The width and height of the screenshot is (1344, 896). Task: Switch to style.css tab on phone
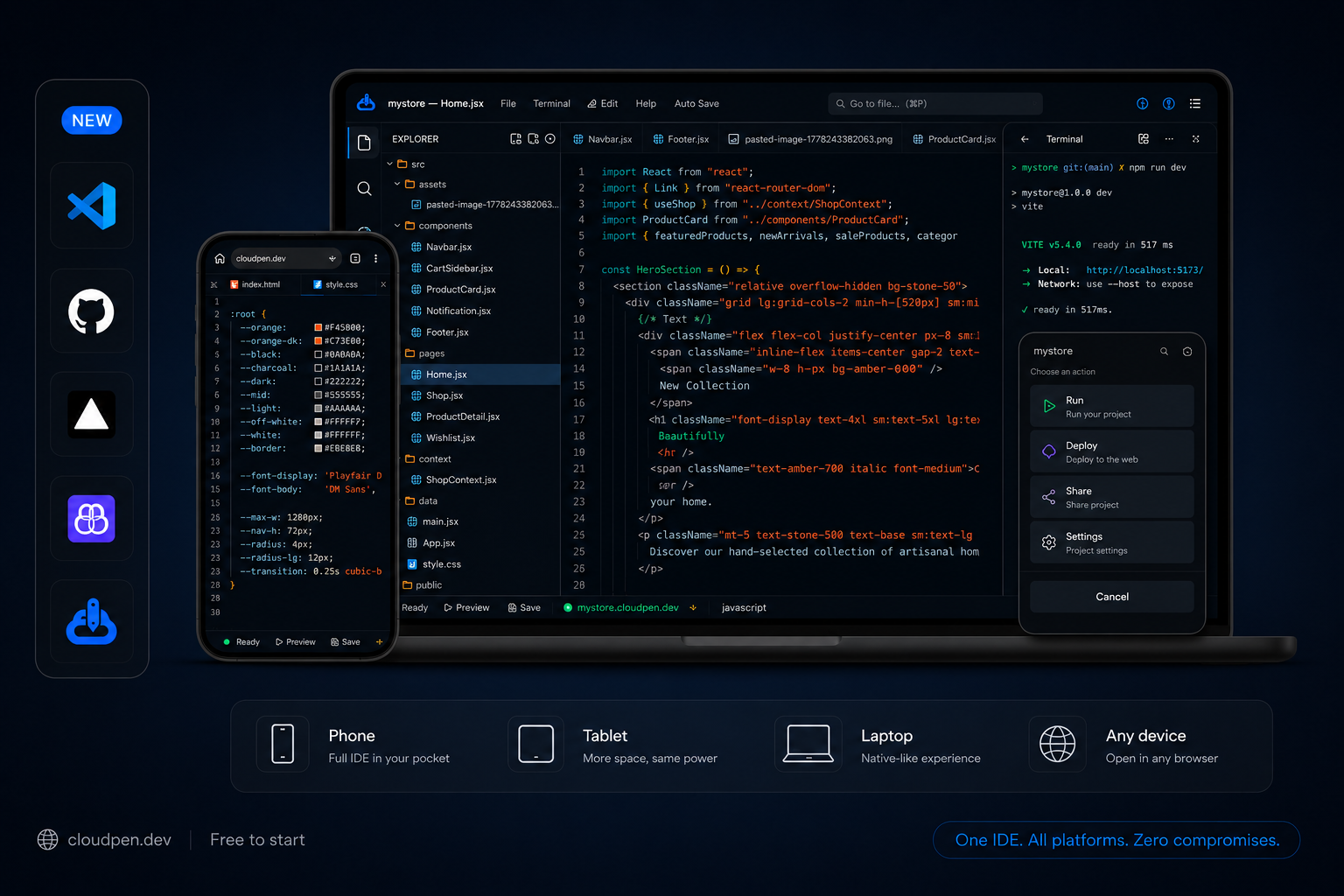[x=336, y=284]
